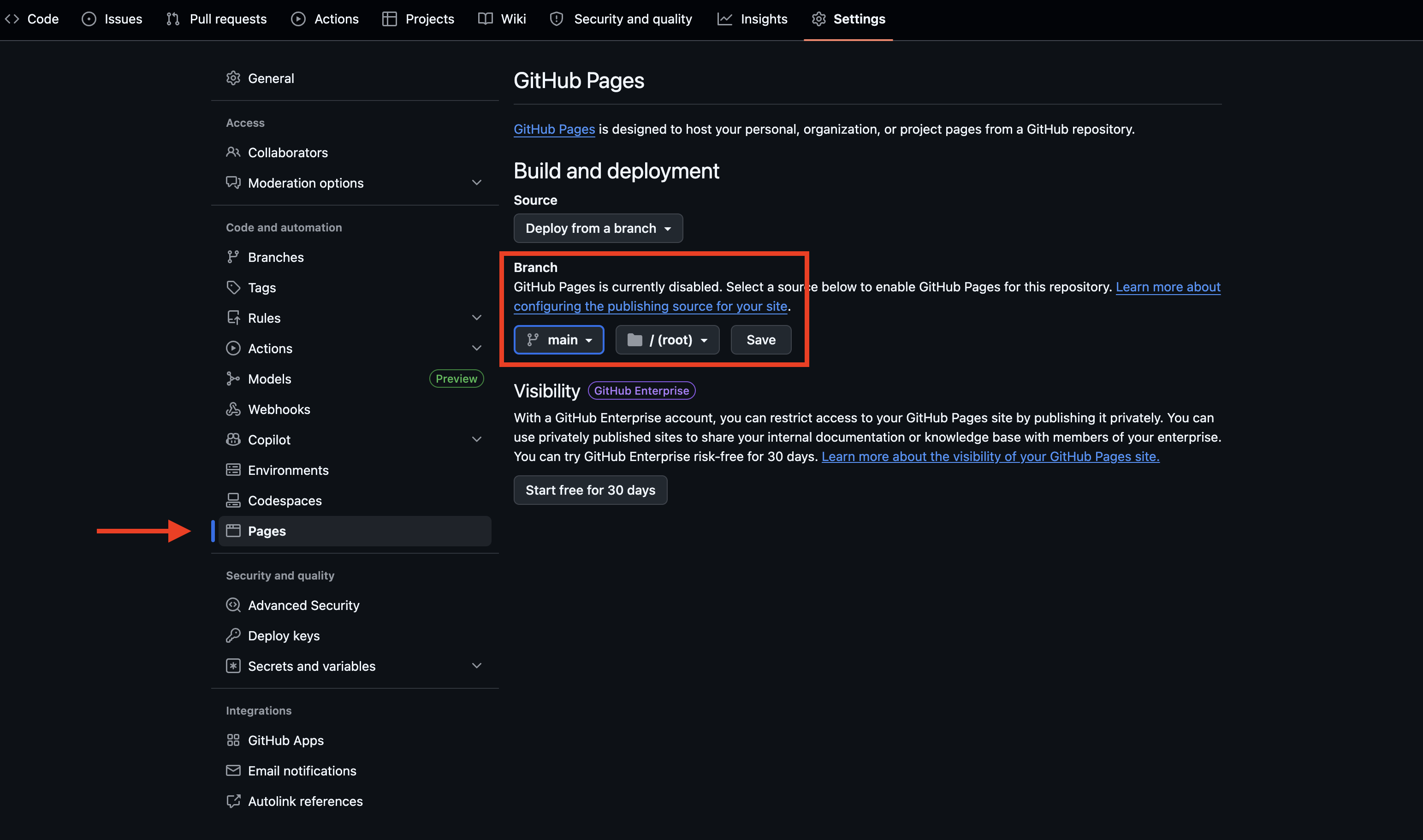Expand the Deploy from a branch source dropdown
Screen dimensions: 1423x840
pos(598,228)
